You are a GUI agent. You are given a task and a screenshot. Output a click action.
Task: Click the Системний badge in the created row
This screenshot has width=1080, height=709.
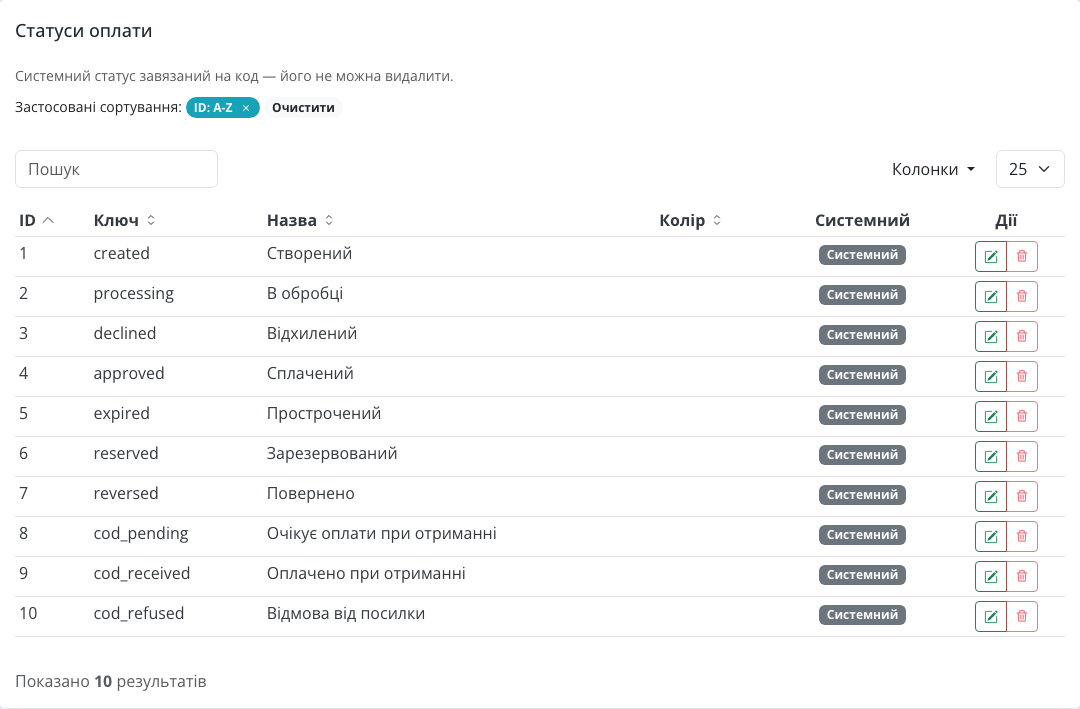click(x=862, y=255)
